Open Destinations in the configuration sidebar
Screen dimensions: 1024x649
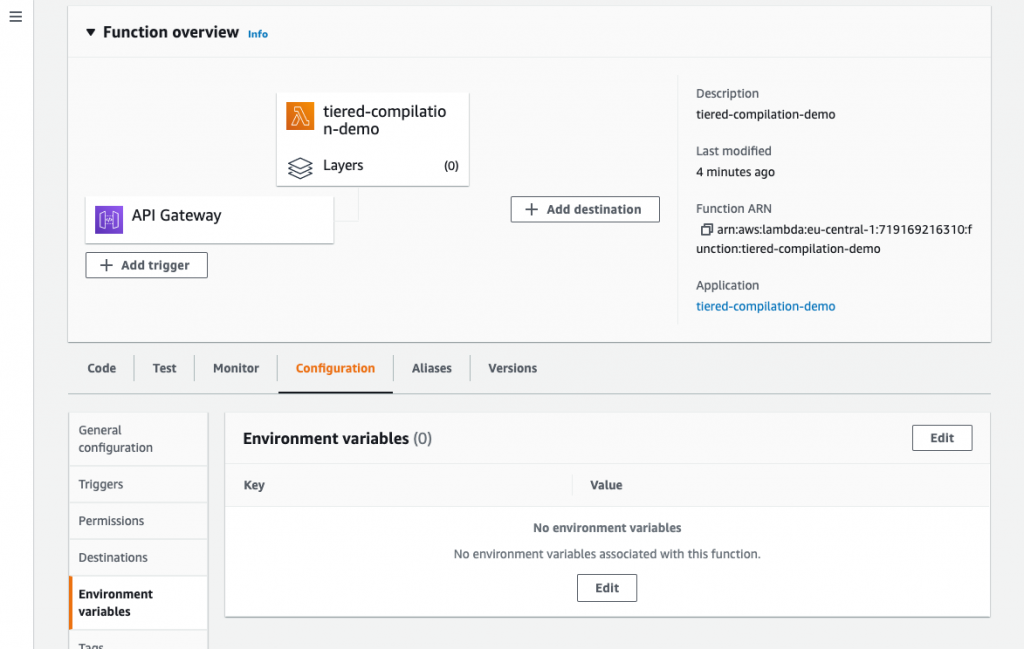tap(138, 558)
